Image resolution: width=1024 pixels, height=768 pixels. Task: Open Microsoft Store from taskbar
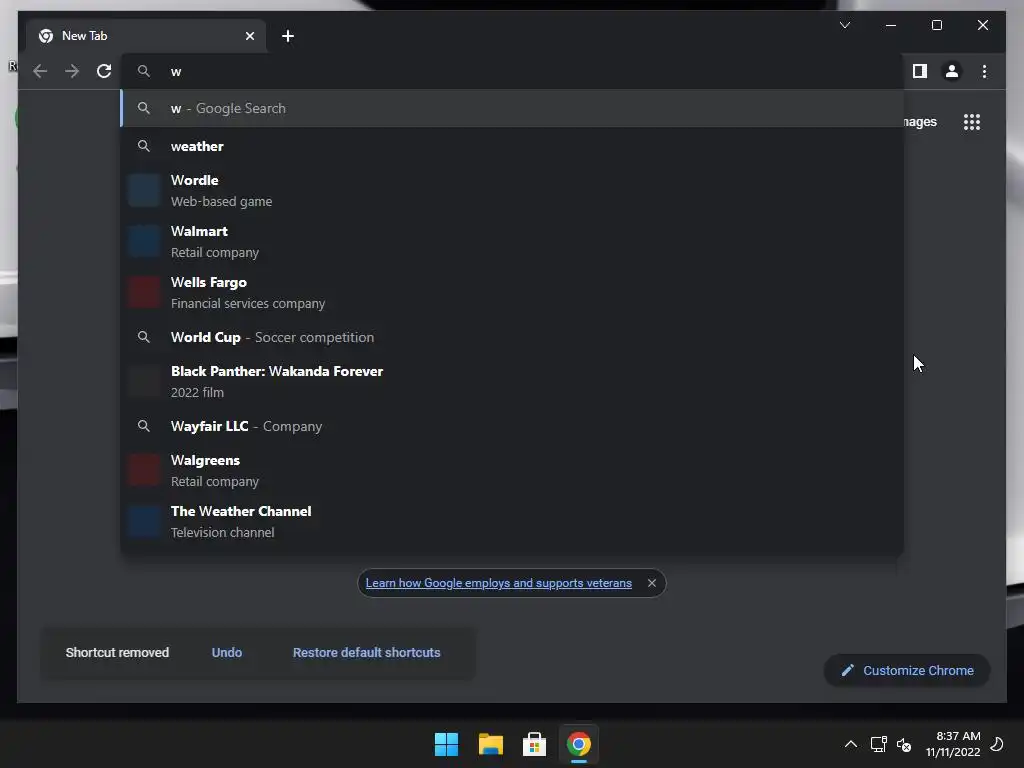(534, 744)
